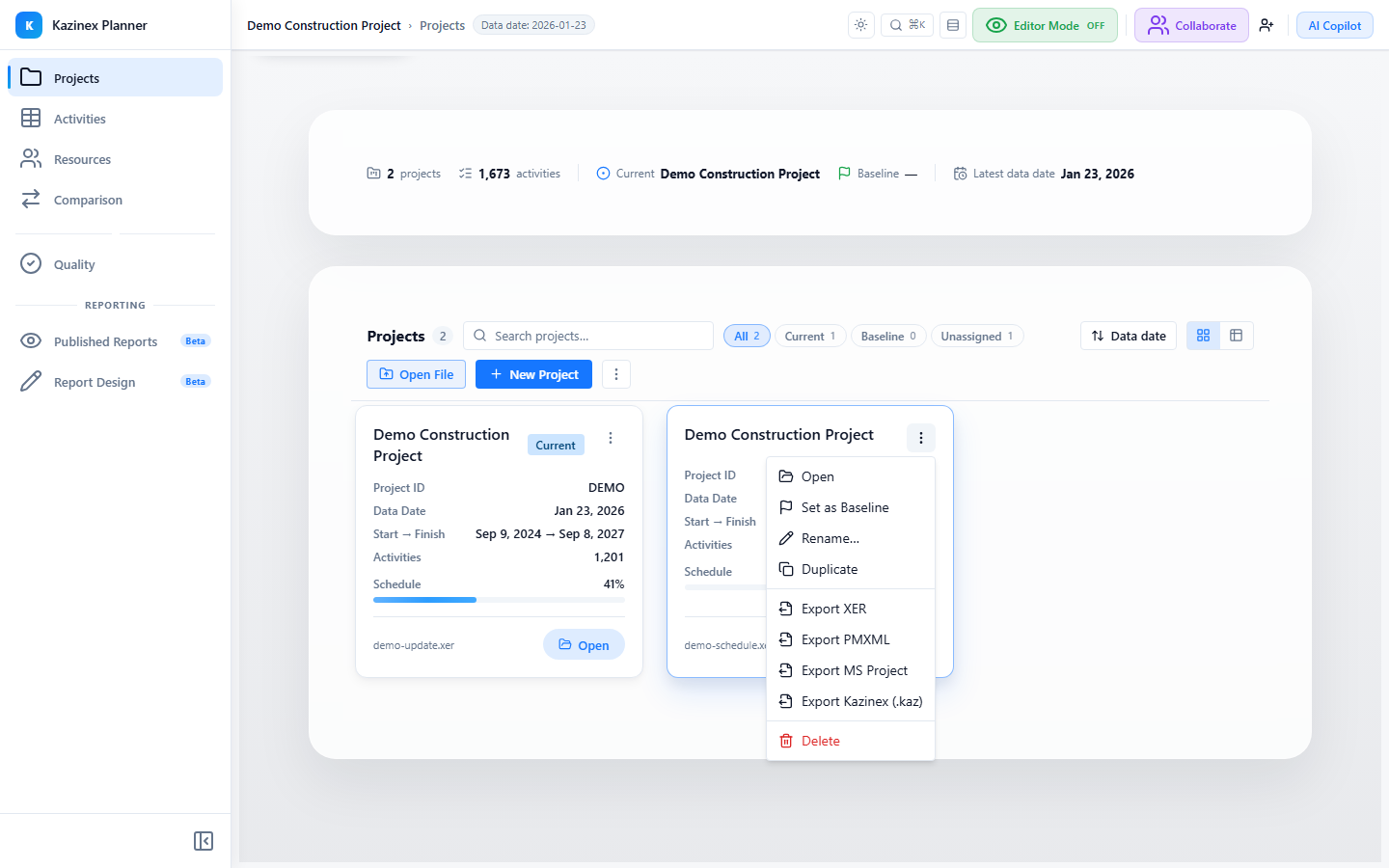Image resolution: width=1389 pixels, height=868 pixels.
Task: Click the 2 projects count
Action: pyautogui.click(x=403, y=174)
